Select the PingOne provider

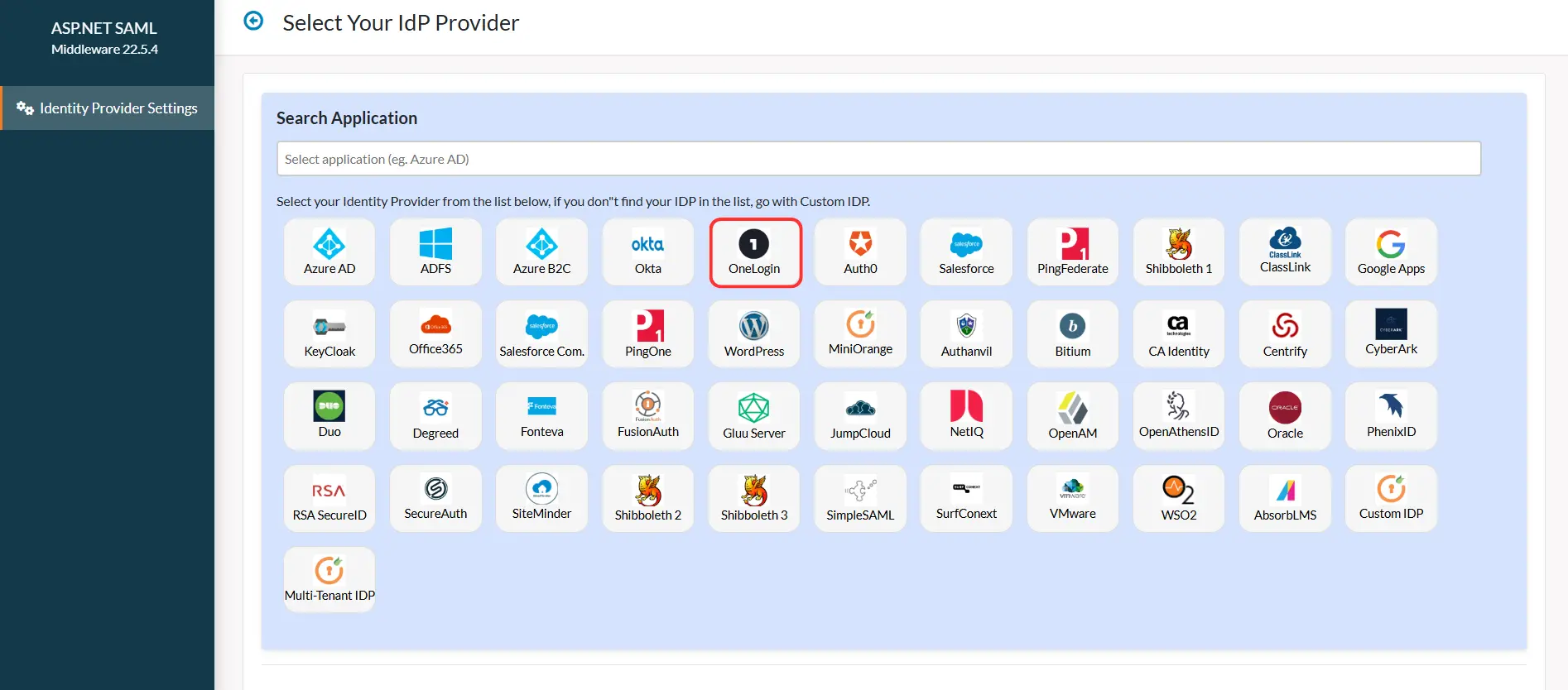(x=648, y=334)
